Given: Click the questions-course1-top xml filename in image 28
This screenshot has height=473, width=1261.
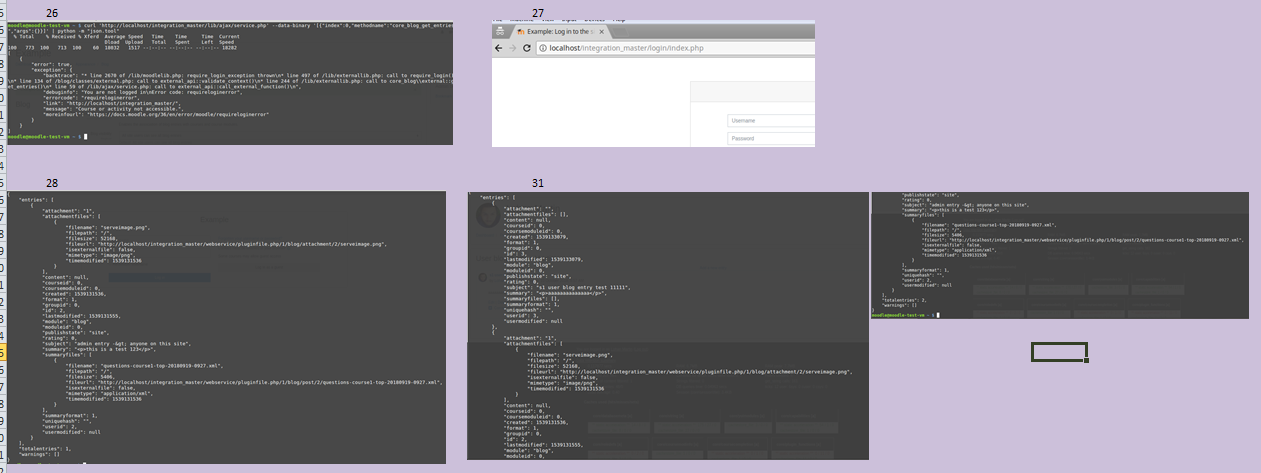Looking at the screenshot, I should pos(145,365).
